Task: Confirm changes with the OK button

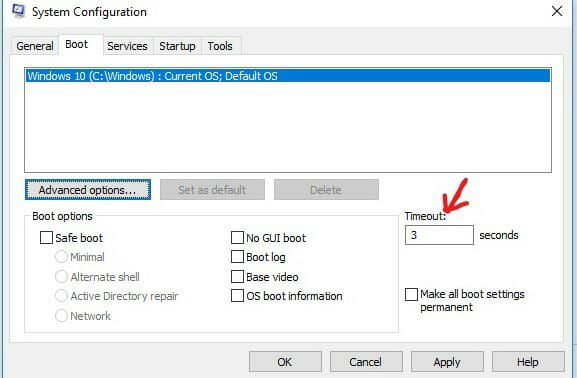Action: (x=285, y=362)
